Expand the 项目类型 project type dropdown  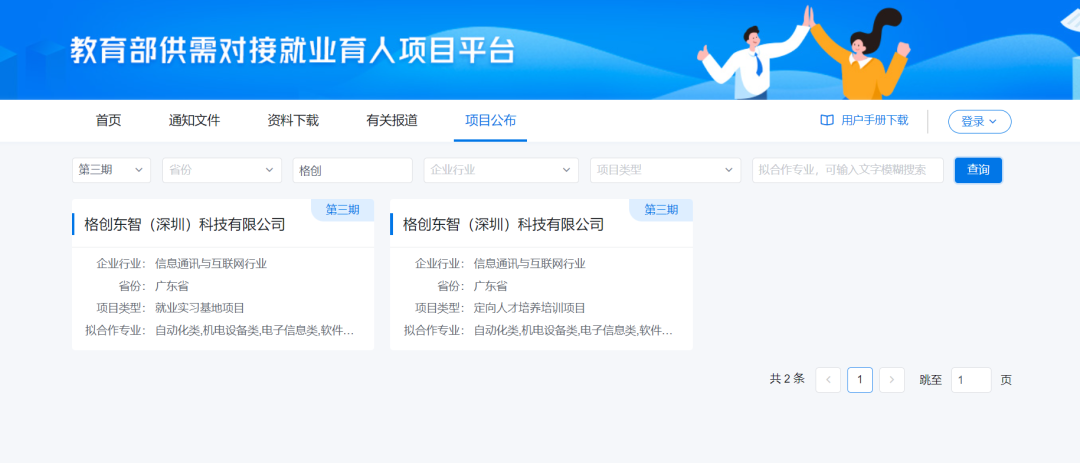pyautogui.click(x=665, y=170)
